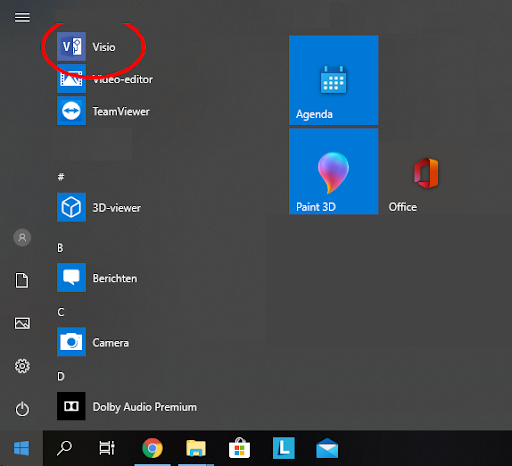This screenshot has height=466, width=512.
Task: Click the Power button icon
Action: click(22, 409)
